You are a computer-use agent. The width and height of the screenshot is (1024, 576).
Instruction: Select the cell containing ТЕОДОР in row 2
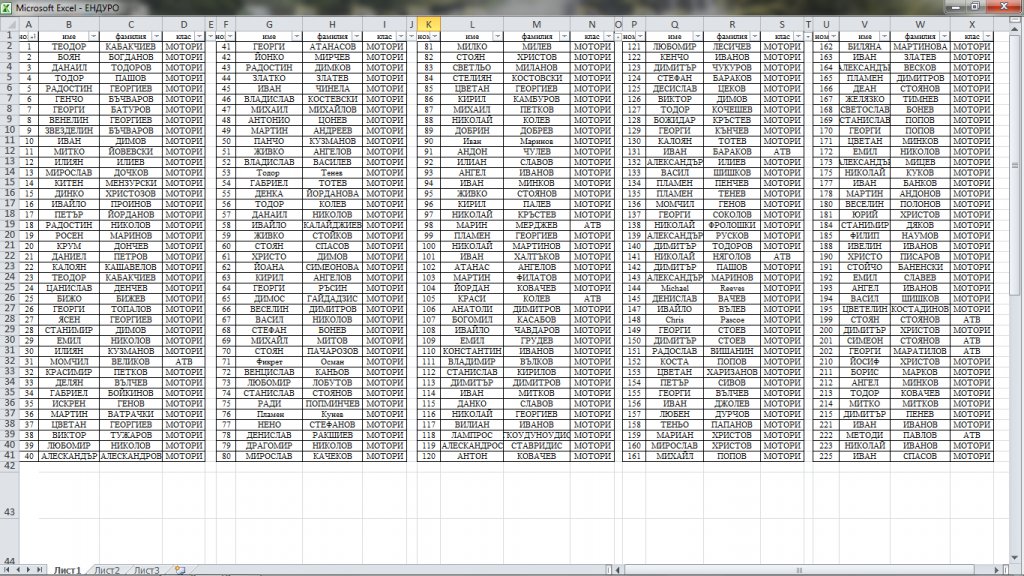pos(69,46)
